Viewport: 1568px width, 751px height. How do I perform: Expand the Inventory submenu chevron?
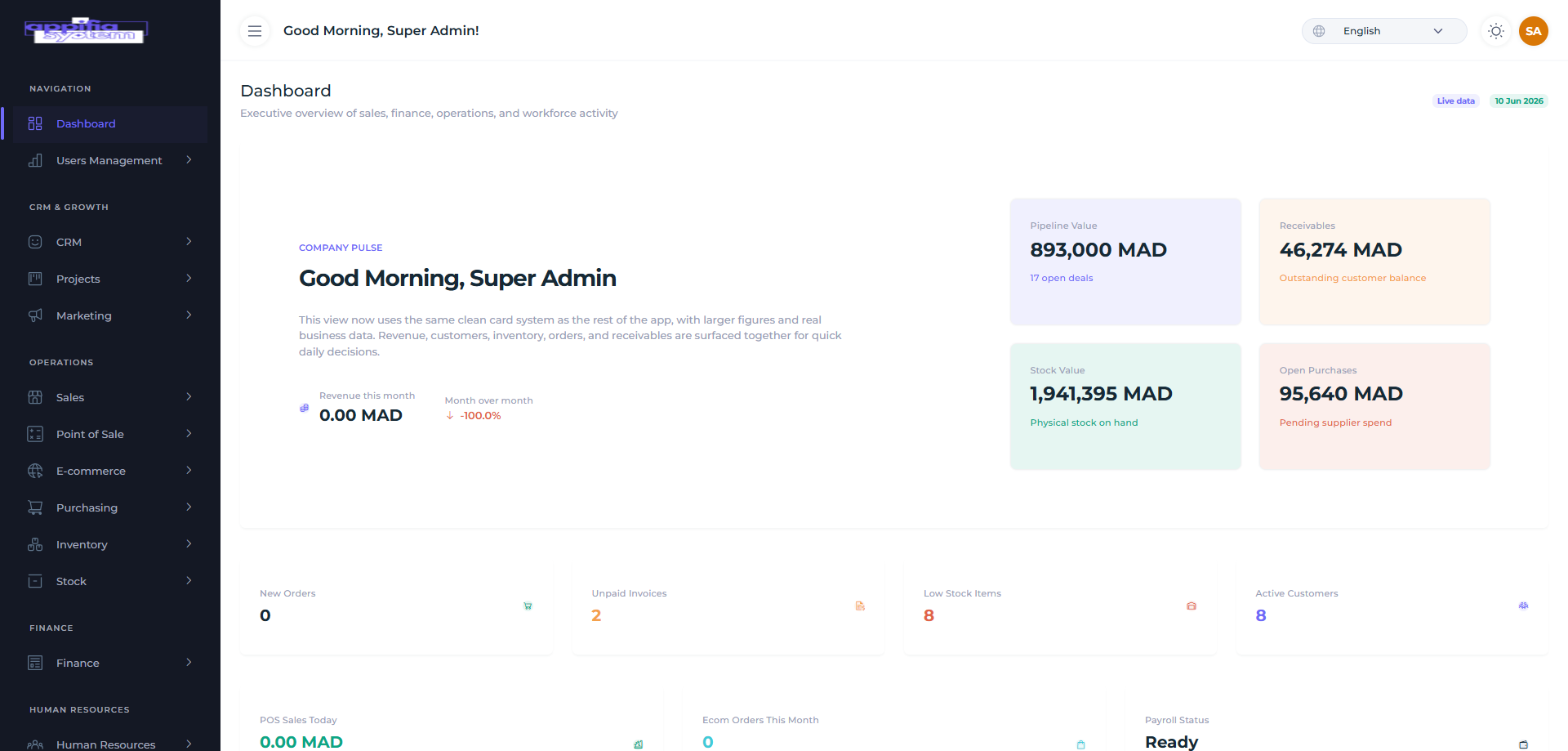pos(189,544)
